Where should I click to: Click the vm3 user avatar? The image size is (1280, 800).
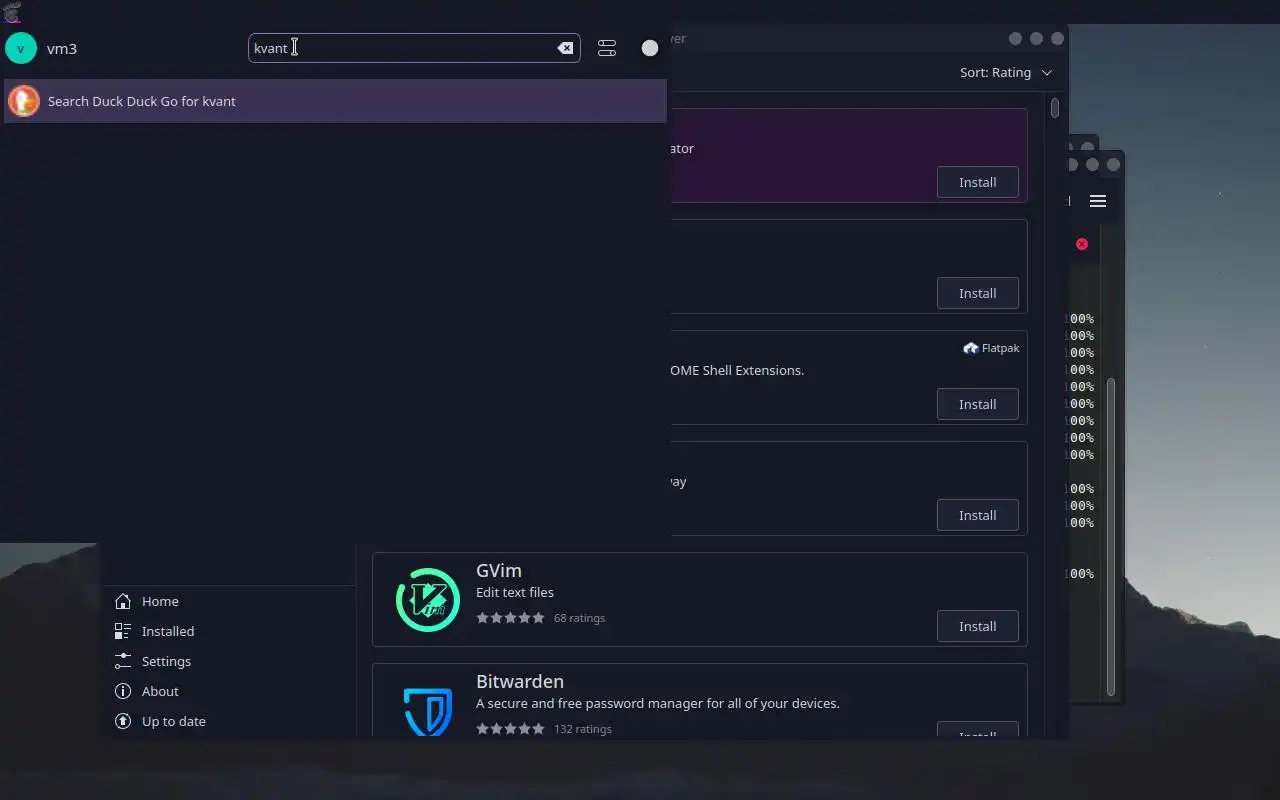[21, 48]
